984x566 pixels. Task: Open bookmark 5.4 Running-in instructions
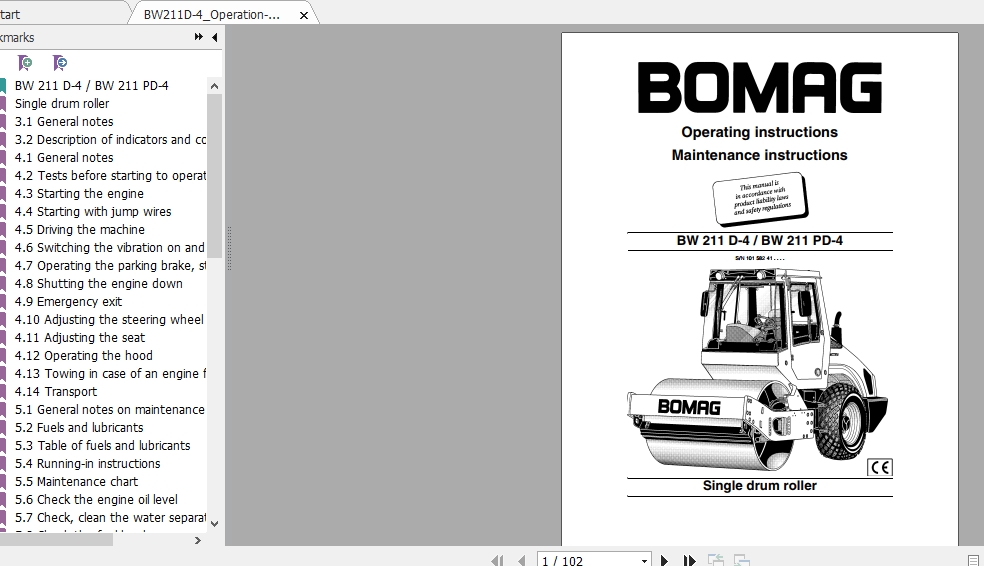click(x=87, y=464)
